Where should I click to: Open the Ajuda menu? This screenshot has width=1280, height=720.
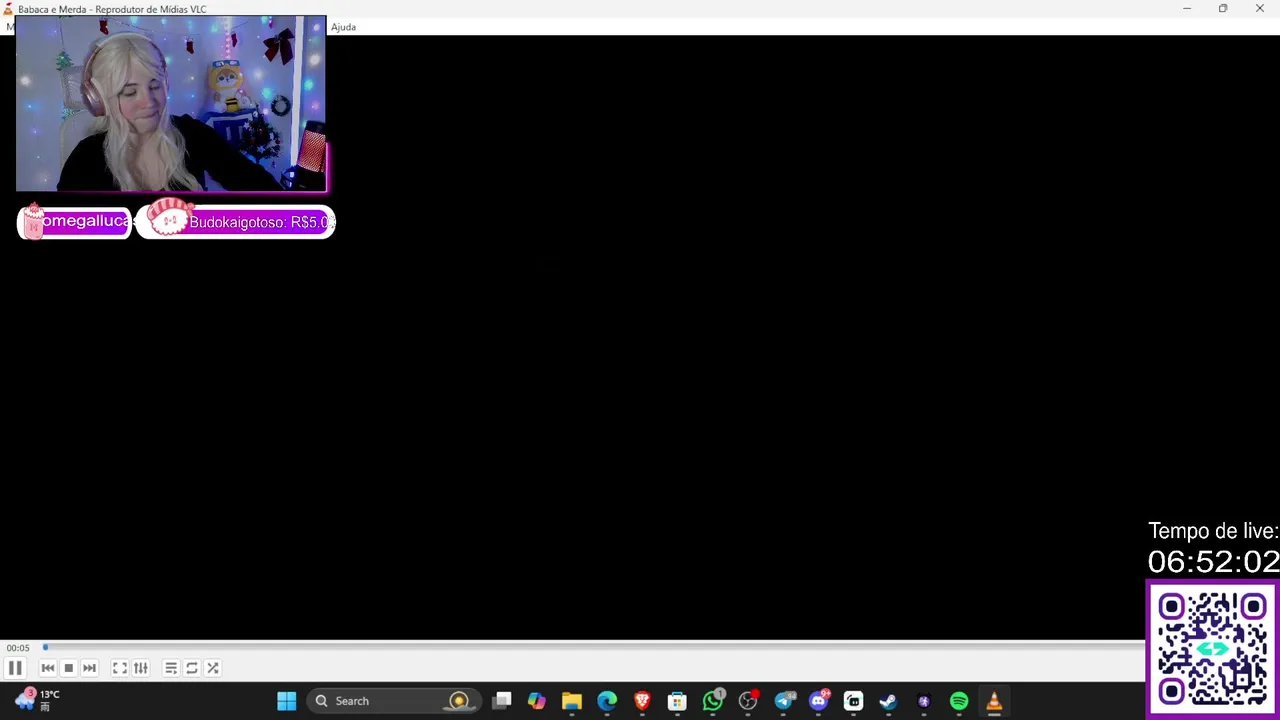343,27
